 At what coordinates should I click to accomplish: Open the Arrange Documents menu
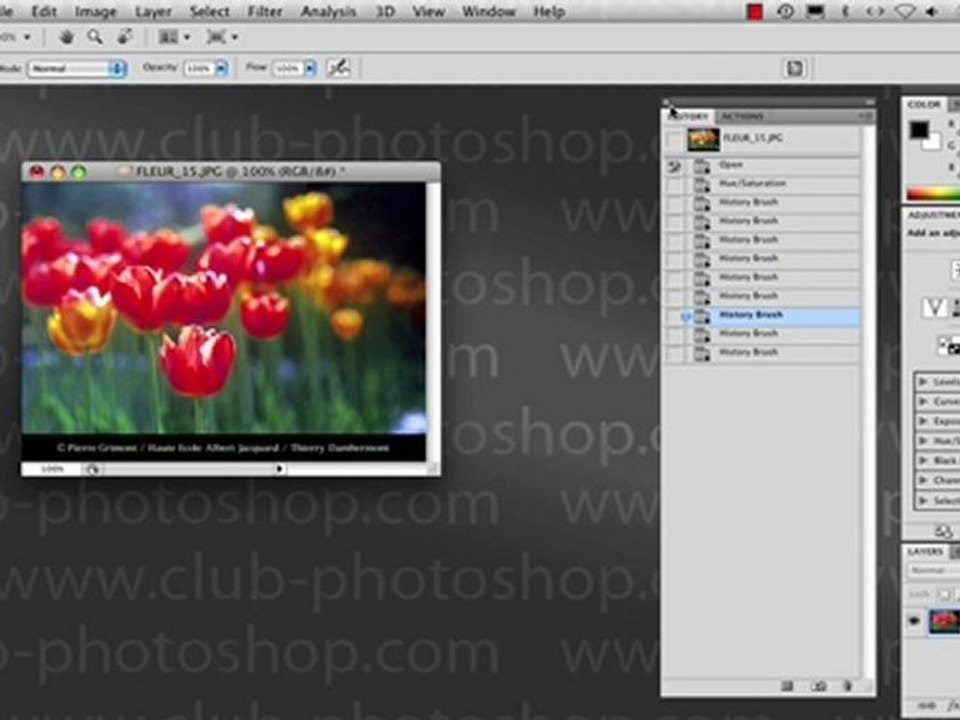173,37
